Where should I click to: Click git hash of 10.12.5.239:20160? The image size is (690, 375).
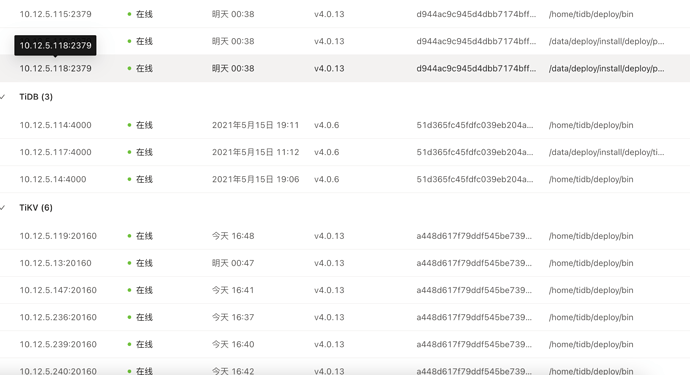(474, 345)
